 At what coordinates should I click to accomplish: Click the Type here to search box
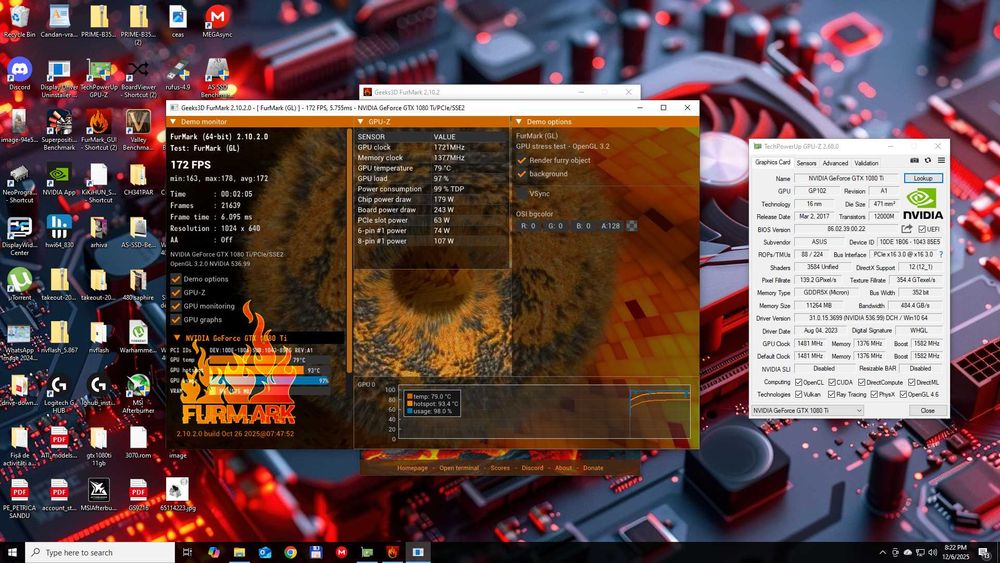(100, 552)
